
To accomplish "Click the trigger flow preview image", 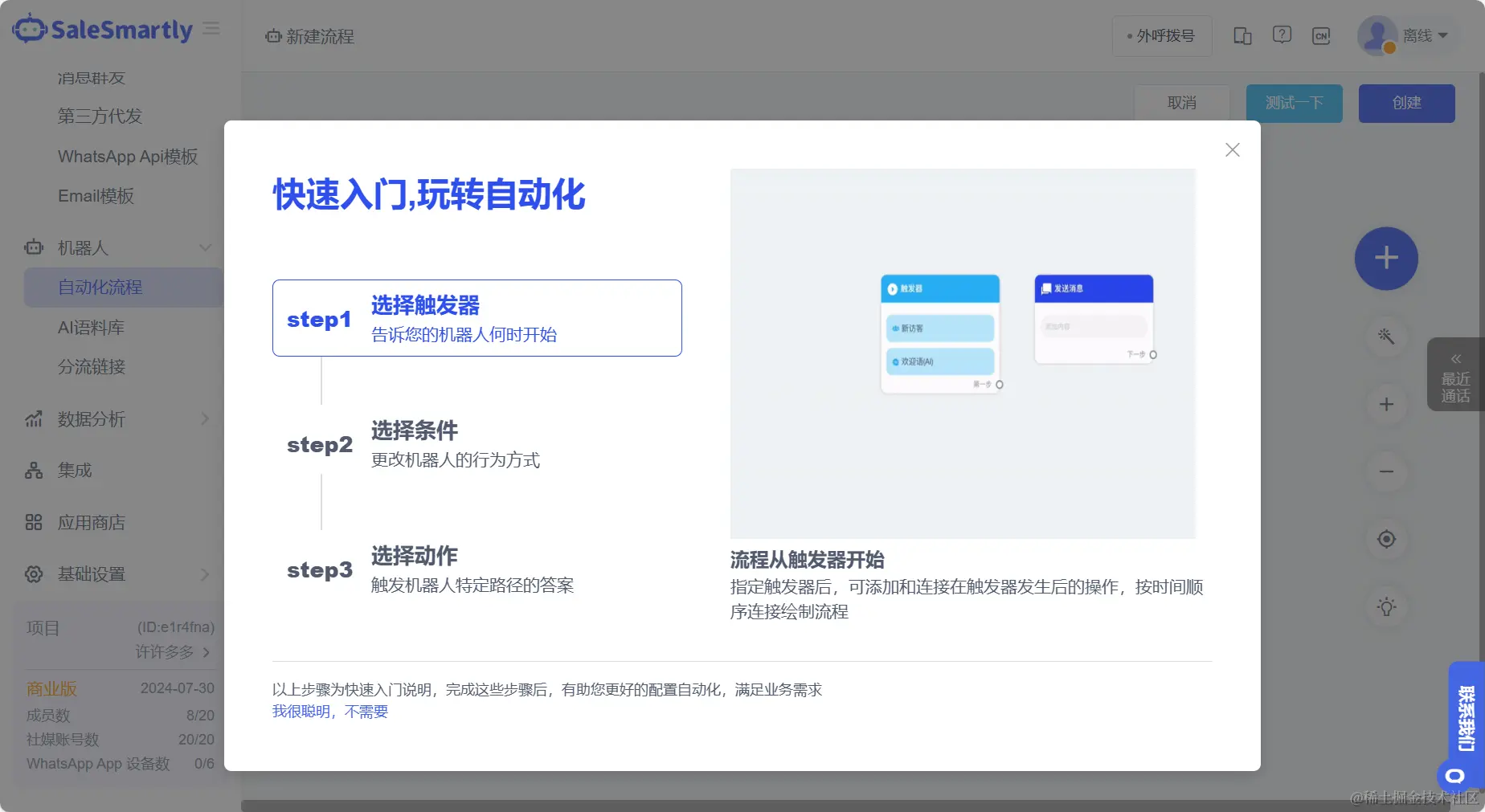I will (963, 353).
